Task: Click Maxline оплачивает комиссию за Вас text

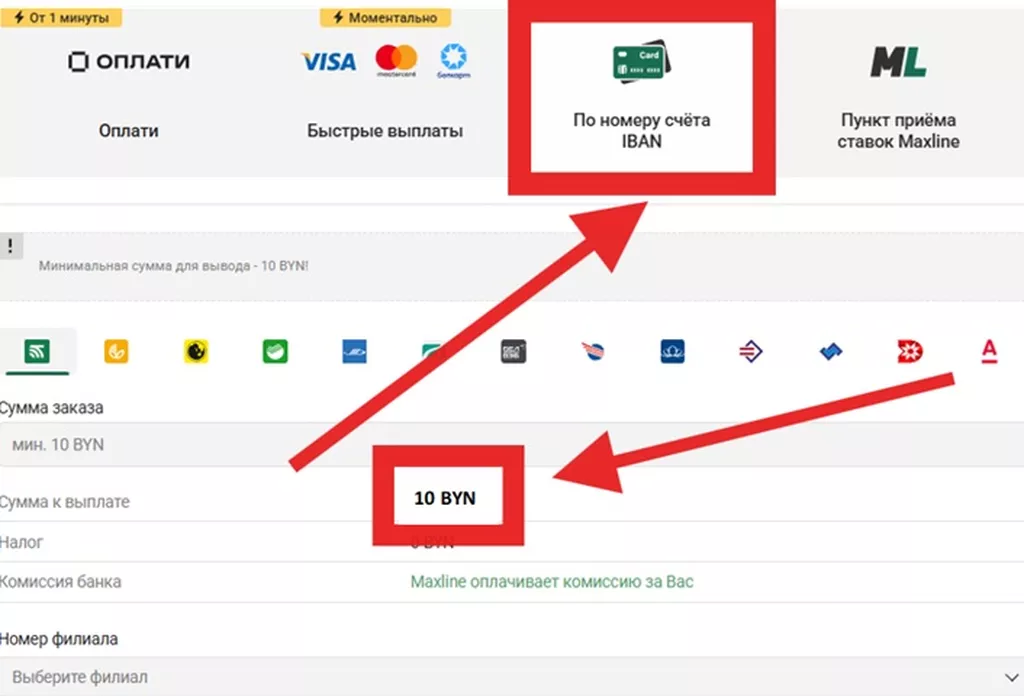Action: pos(552,582)
